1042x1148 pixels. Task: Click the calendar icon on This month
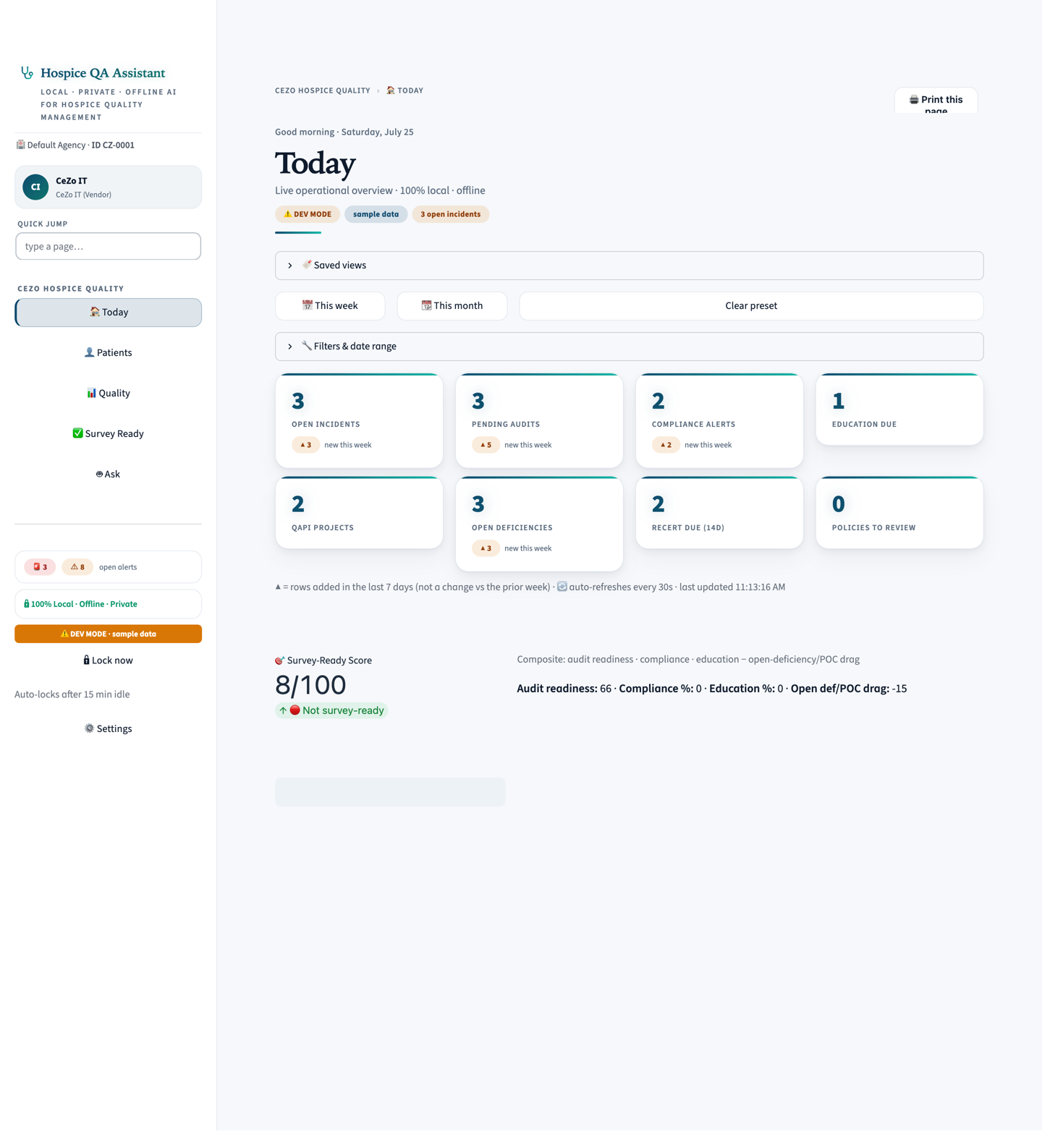(x=426, y=305)
